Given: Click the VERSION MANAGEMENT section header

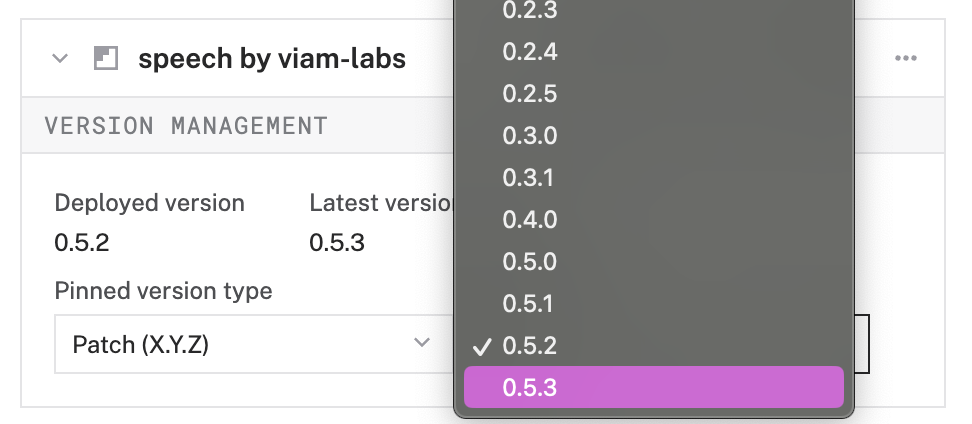Looking at the screenshot, I should [x=186, y=126].
